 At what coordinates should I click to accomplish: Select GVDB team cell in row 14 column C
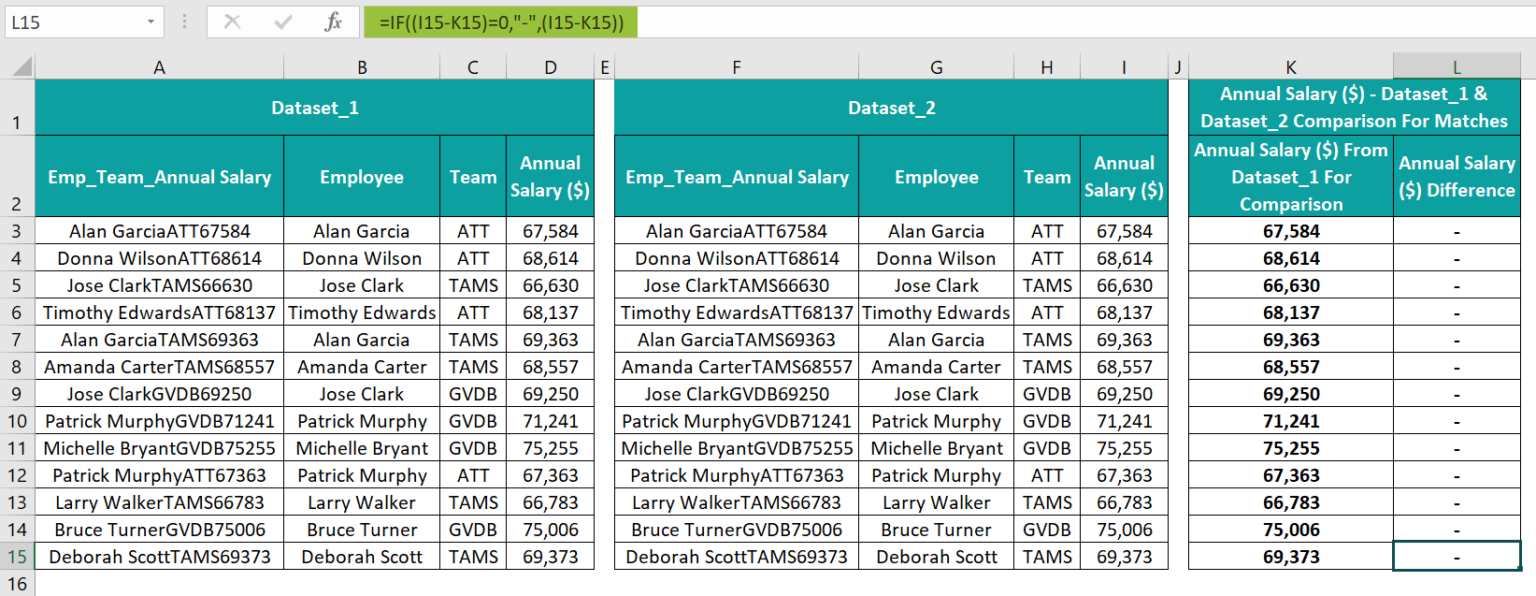(x=473, y=530)
